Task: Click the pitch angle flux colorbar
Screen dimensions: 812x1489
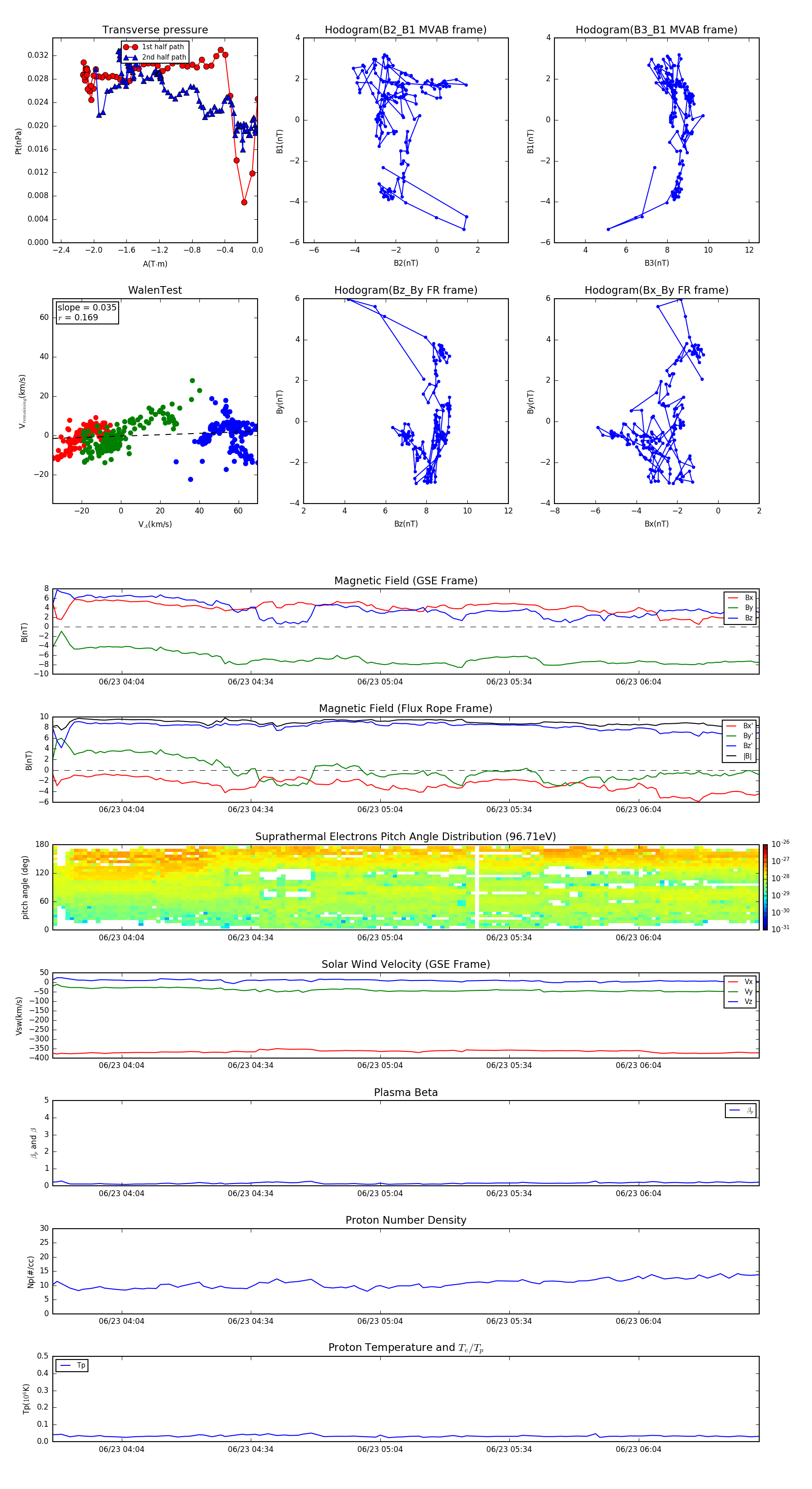Action: (765, 887)
